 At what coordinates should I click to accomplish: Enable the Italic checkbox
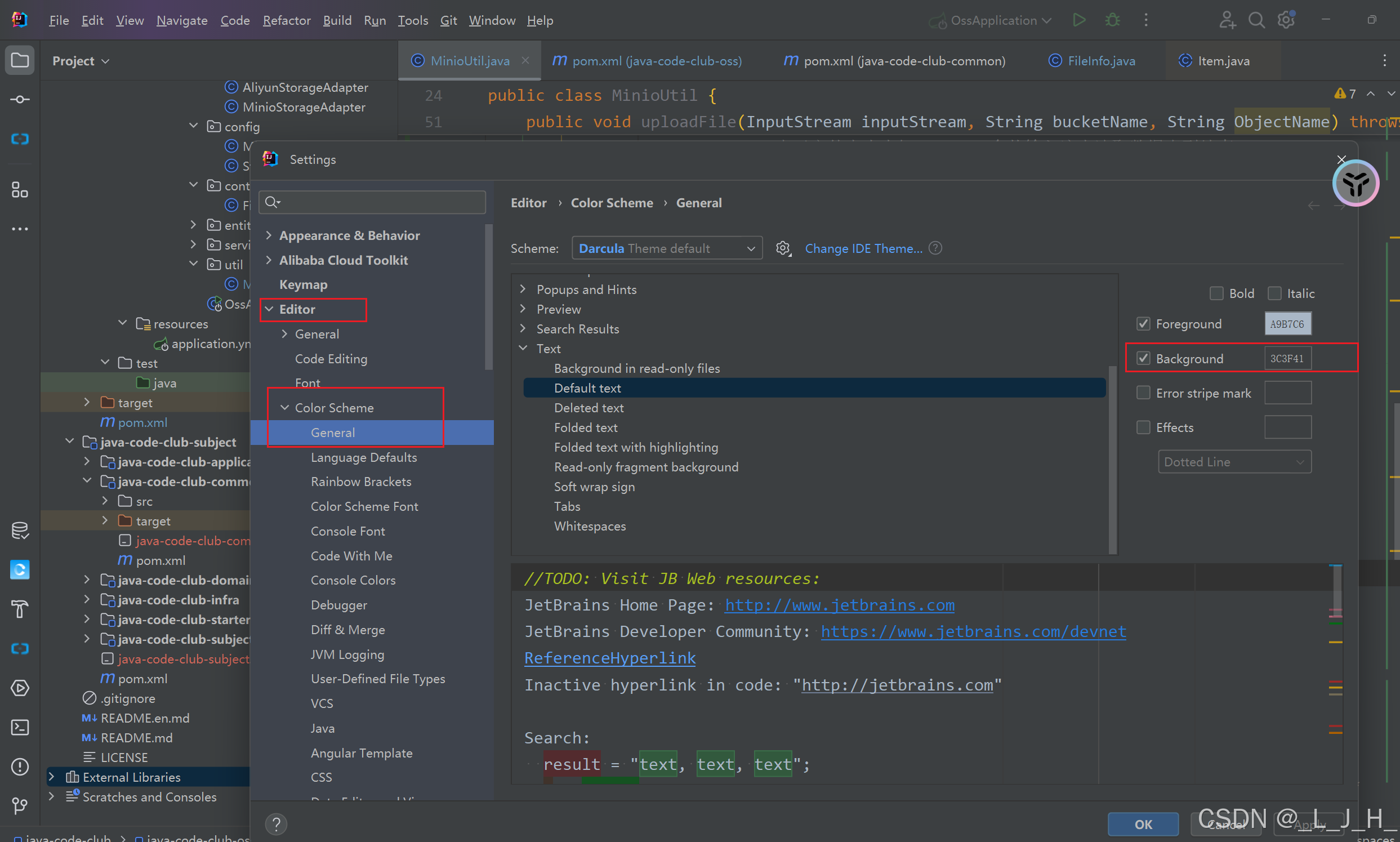click(x=1274, y=293)
